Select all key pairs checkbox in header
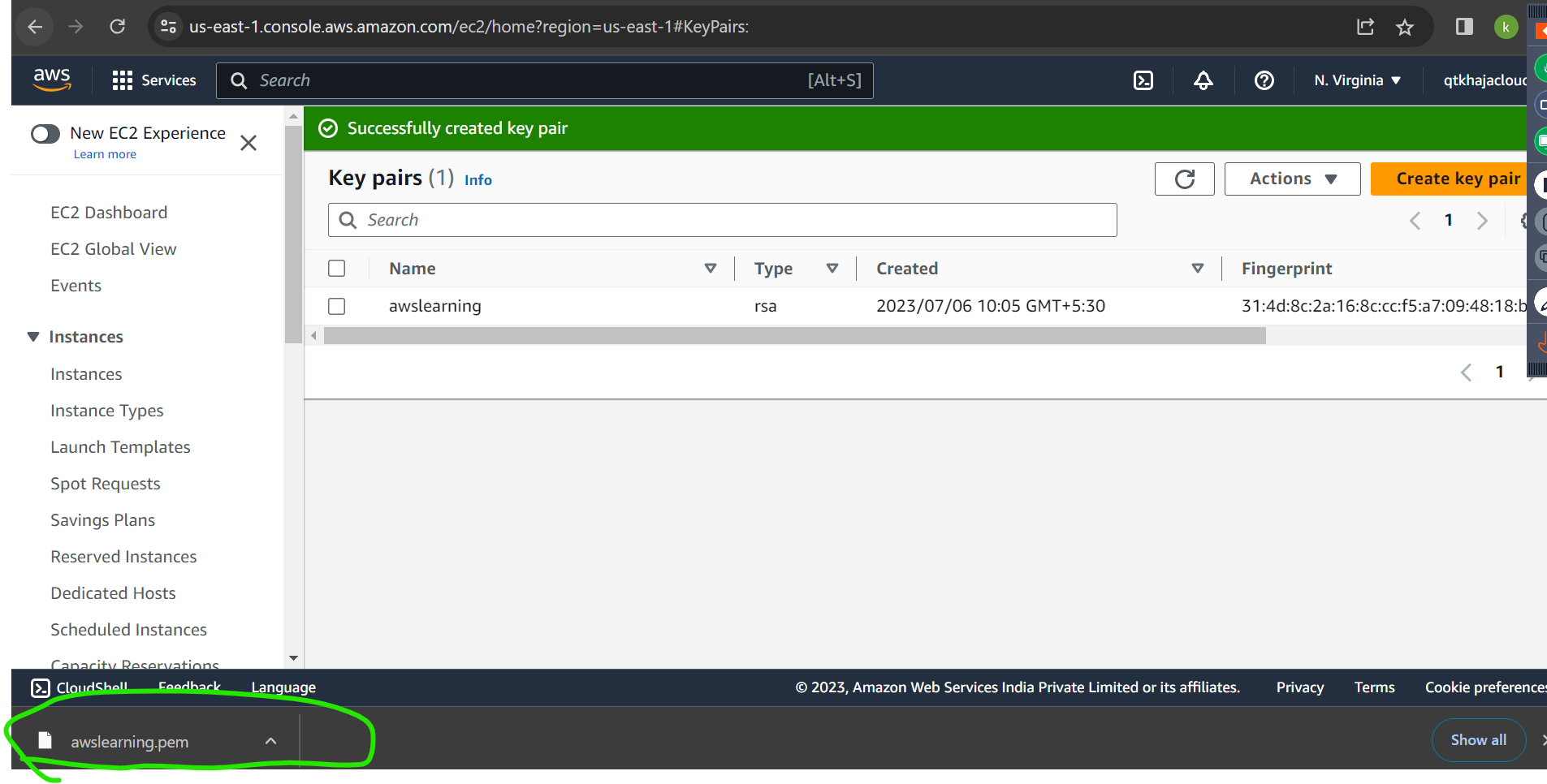The width and height of the screenshot is (1547, 784). pos(337,268)
